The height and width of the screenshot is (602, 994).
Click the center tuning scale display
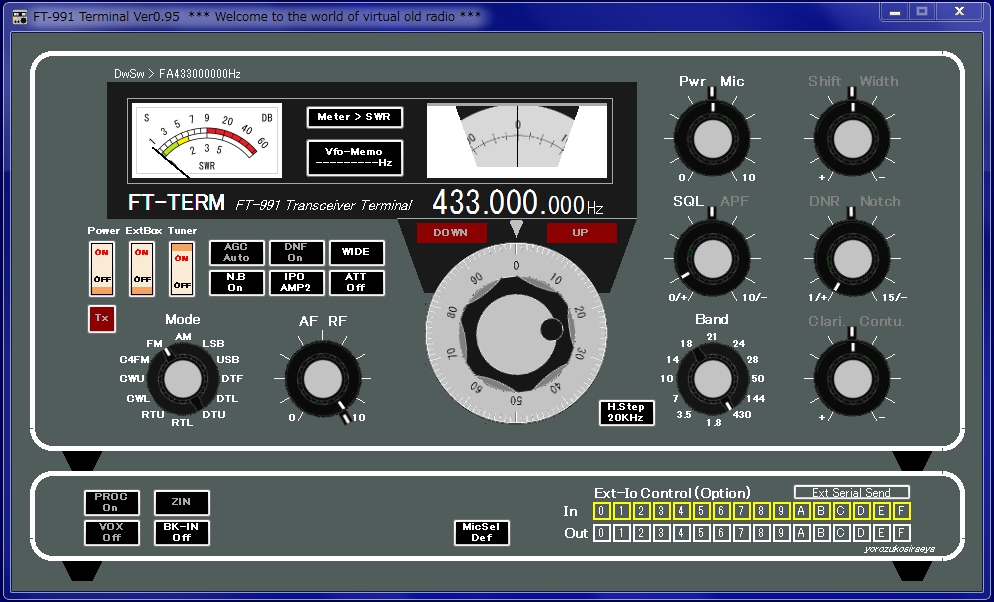[x=517, y=141]
